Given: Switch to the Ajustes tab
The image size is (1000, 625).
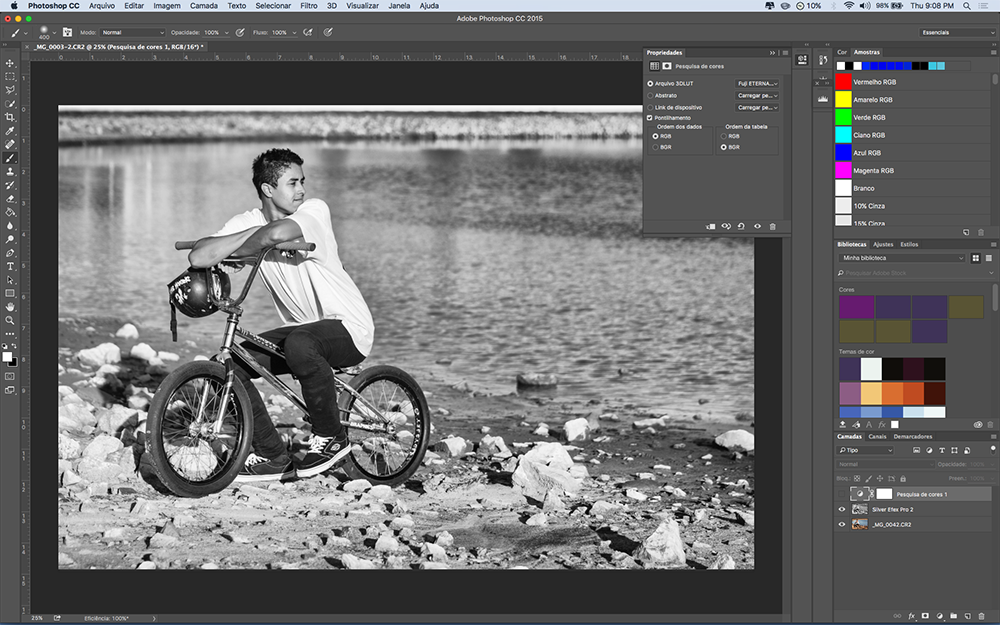Looking at the screenshot, I should (883, 244).
